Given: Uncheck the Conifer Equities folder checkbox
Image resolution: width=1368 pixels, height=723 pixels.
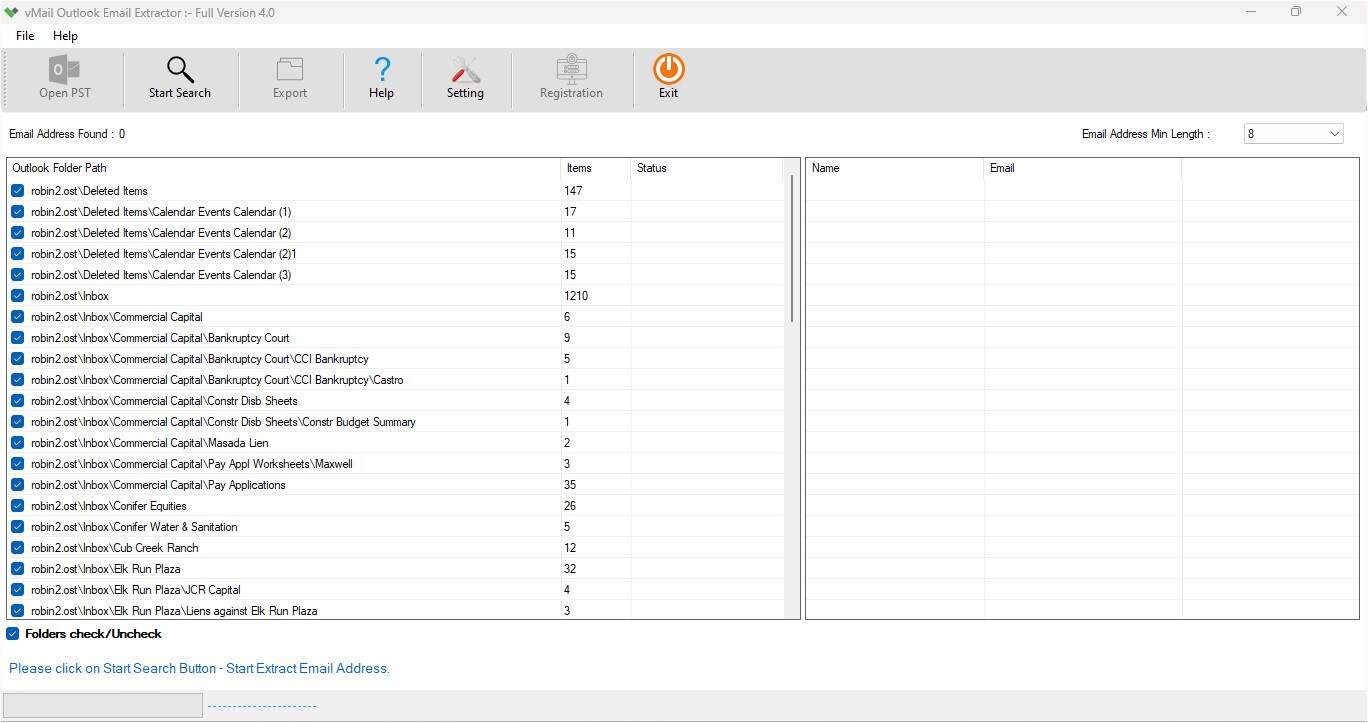Looking at the screenshot, I should pos(18,506).
